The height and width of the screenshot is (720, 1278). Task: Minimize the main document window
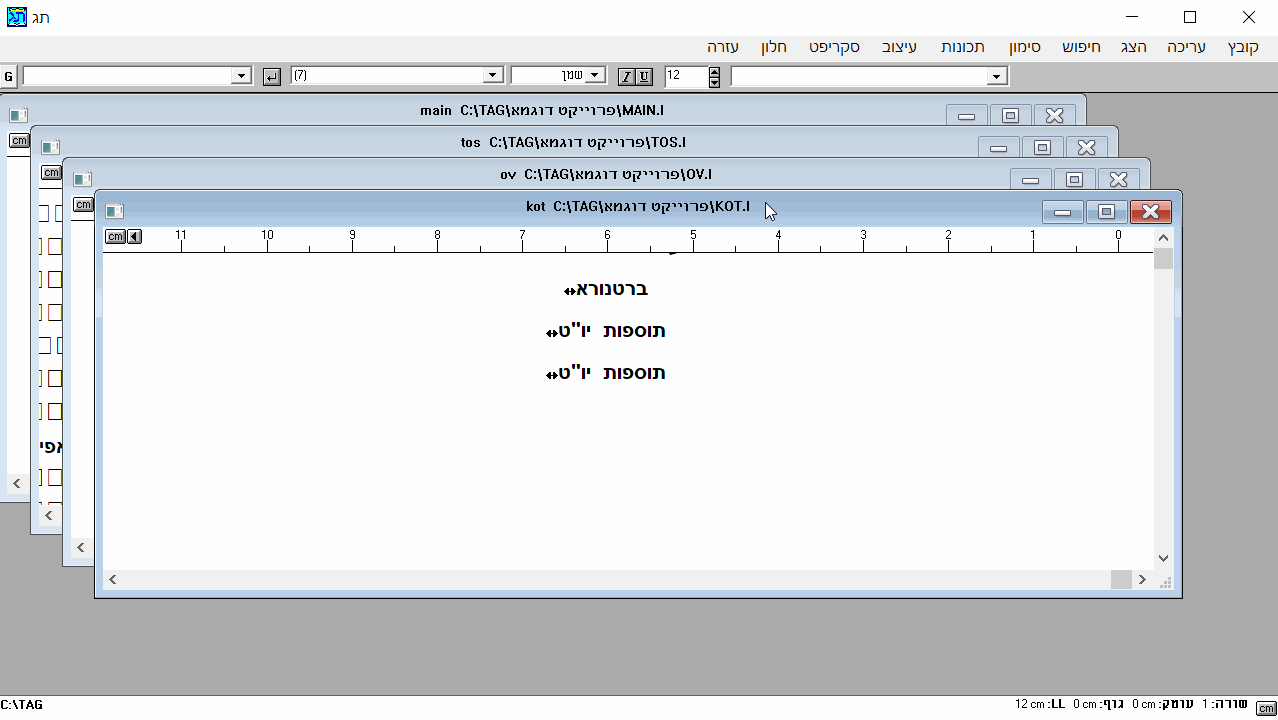(967, 116)
